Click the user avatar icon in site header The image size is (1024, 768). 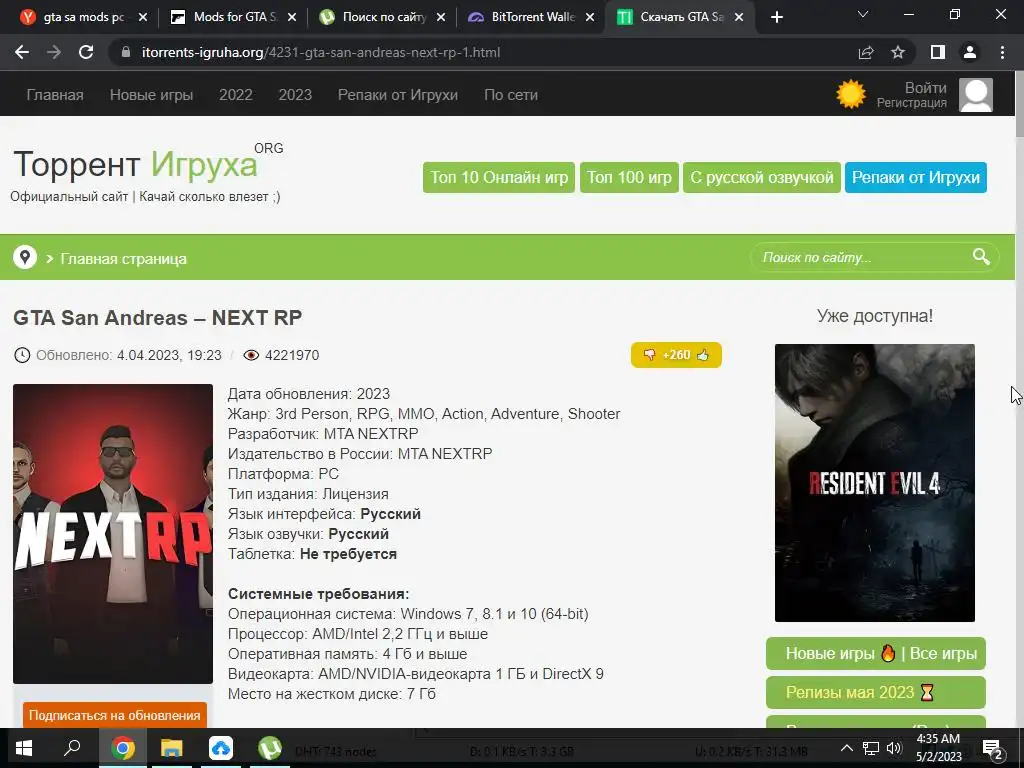pyautogui.click(x=976, y=95)
